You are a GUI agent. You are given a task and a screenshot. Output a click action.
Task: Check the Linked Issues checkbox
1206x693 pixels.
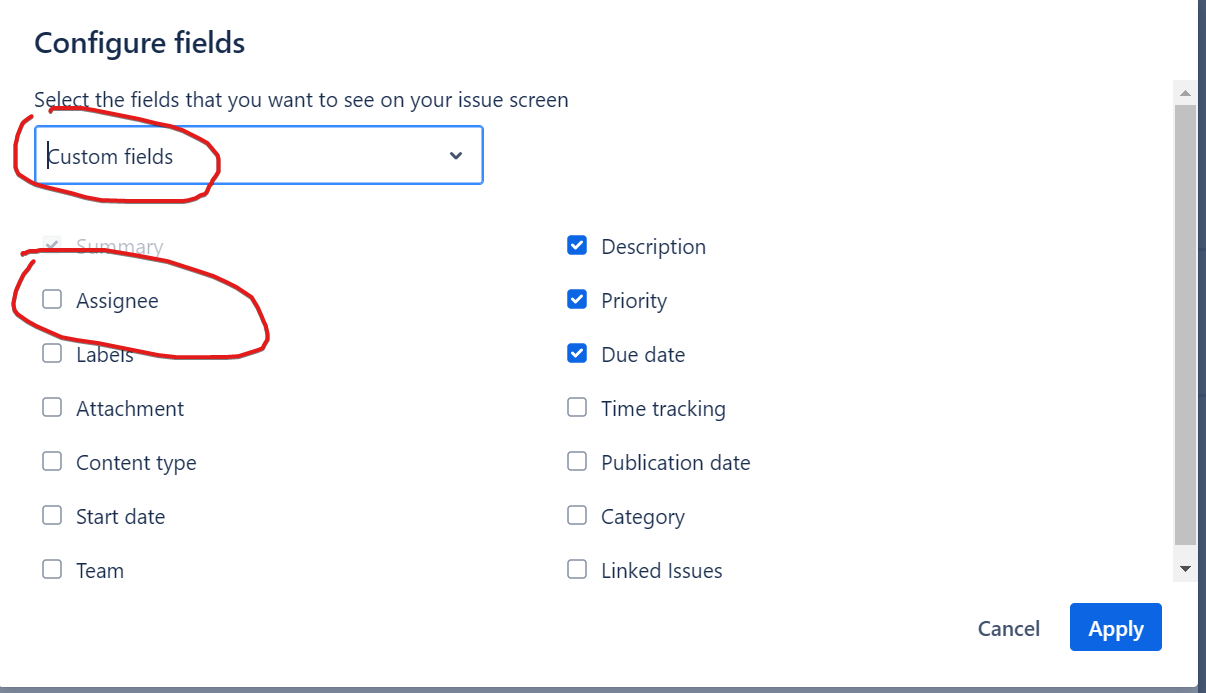(x=576, y=569)
